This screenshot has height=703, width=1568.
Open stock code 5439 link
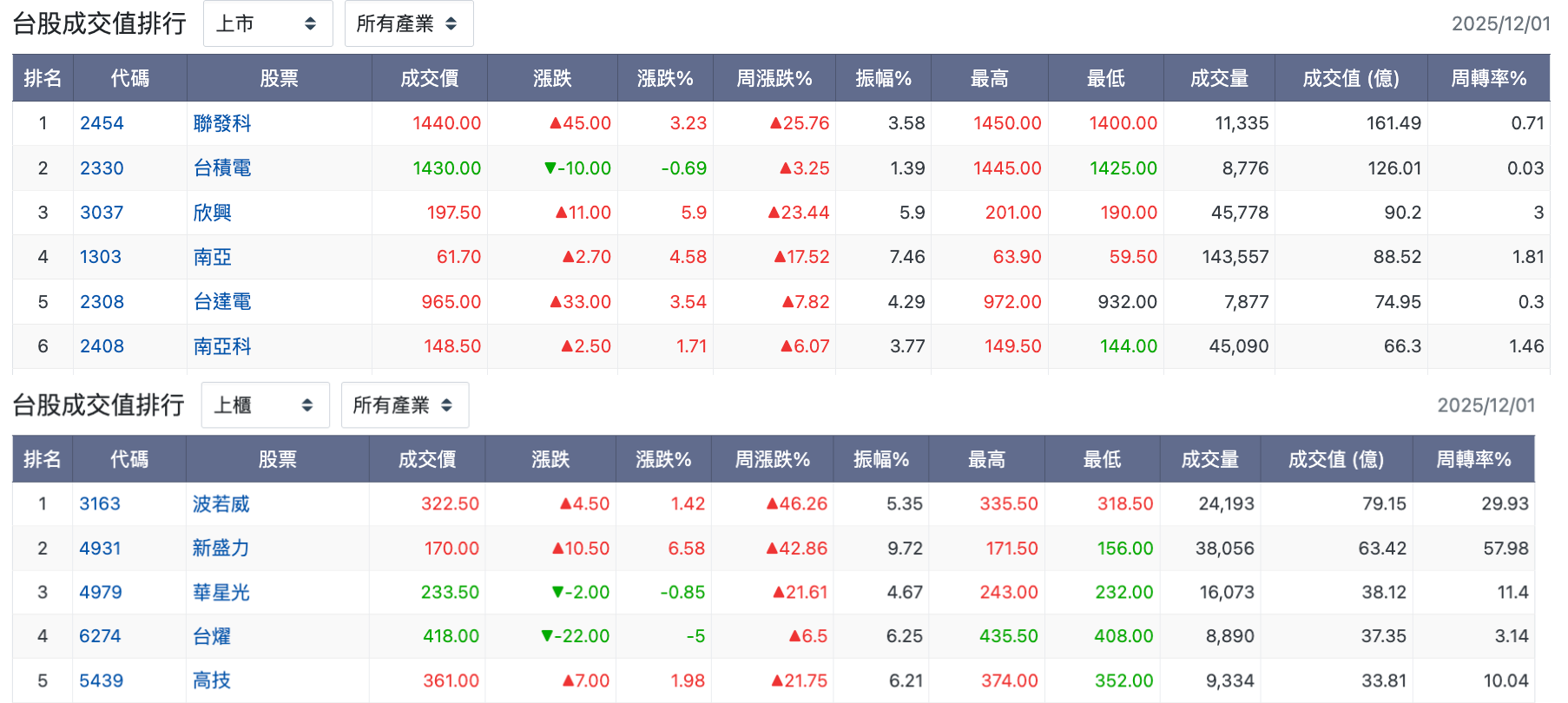click(101, 680)
